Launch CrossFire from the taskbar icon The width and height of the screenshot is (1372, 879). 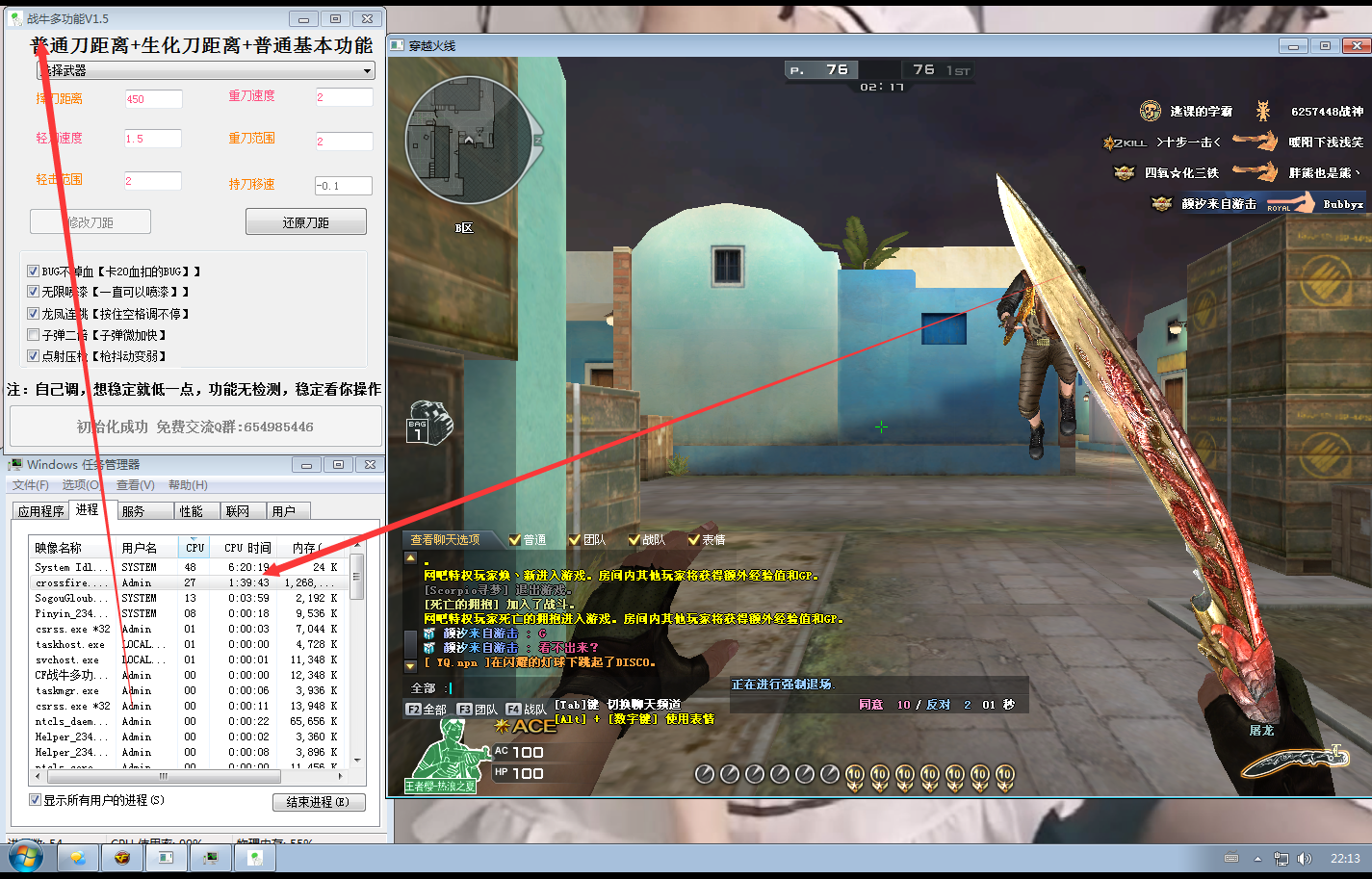point(121,858)
